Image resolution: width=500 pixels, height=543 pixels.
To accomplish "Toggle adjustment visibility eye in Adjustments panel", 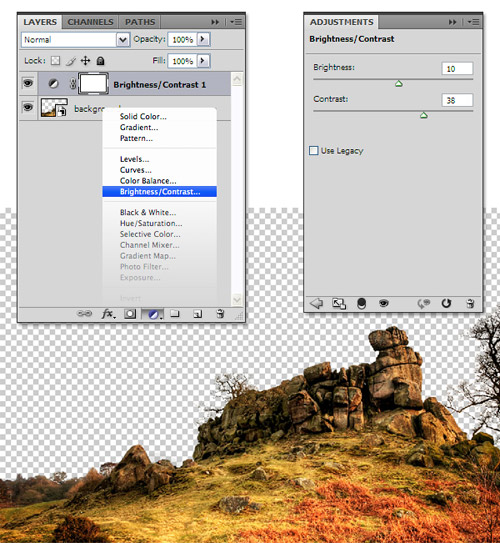I will point(383,303).
